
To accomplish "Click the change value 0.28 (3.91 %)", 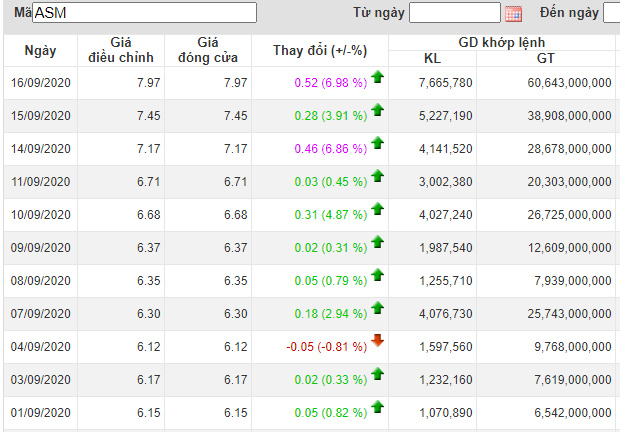I will (331, 116).
